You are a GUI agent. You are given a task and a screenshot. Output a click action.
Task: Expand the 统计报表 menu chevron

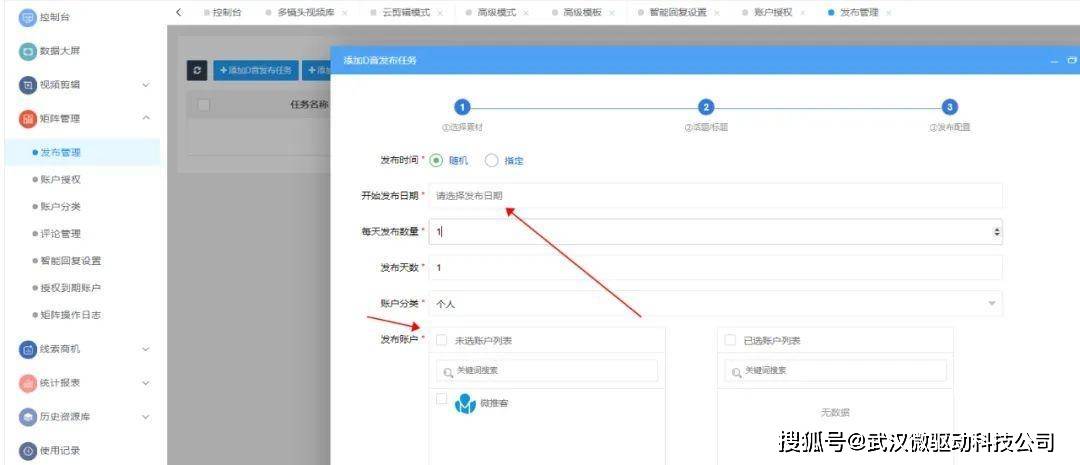click(146, 383)
